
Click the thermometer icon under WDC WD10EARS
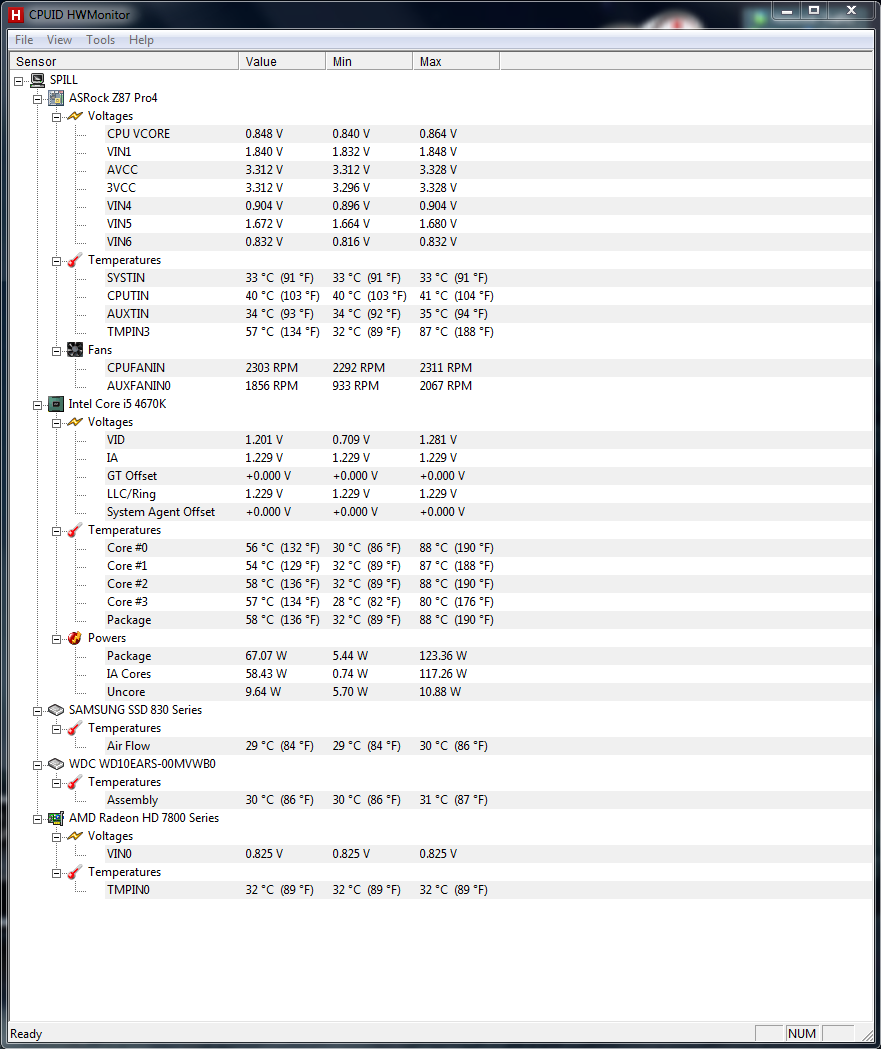(x=75, y=782)
